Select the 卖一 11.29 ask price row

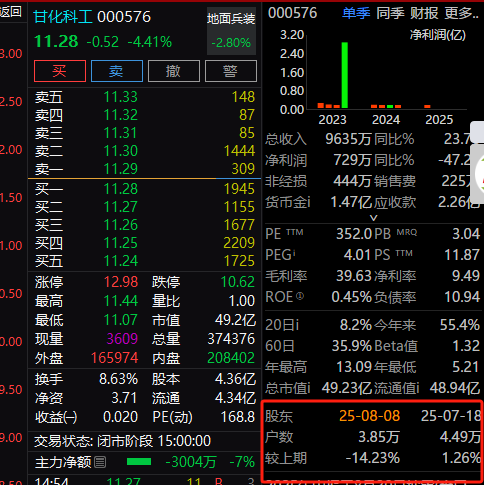[145, 169]
